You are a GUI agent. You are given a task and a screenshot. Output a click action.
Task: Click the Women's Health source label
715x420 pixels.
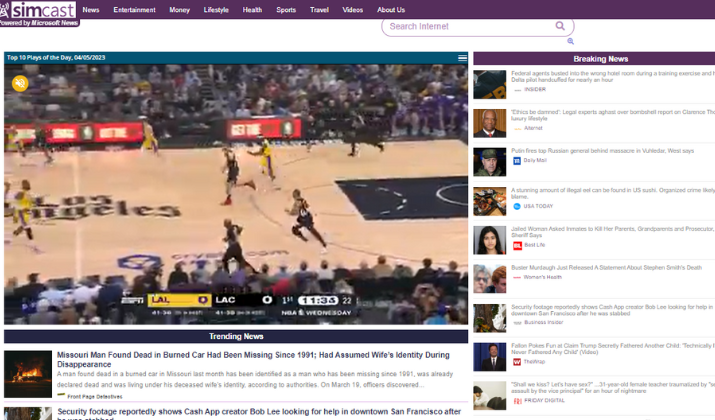(x=542, y=277)
